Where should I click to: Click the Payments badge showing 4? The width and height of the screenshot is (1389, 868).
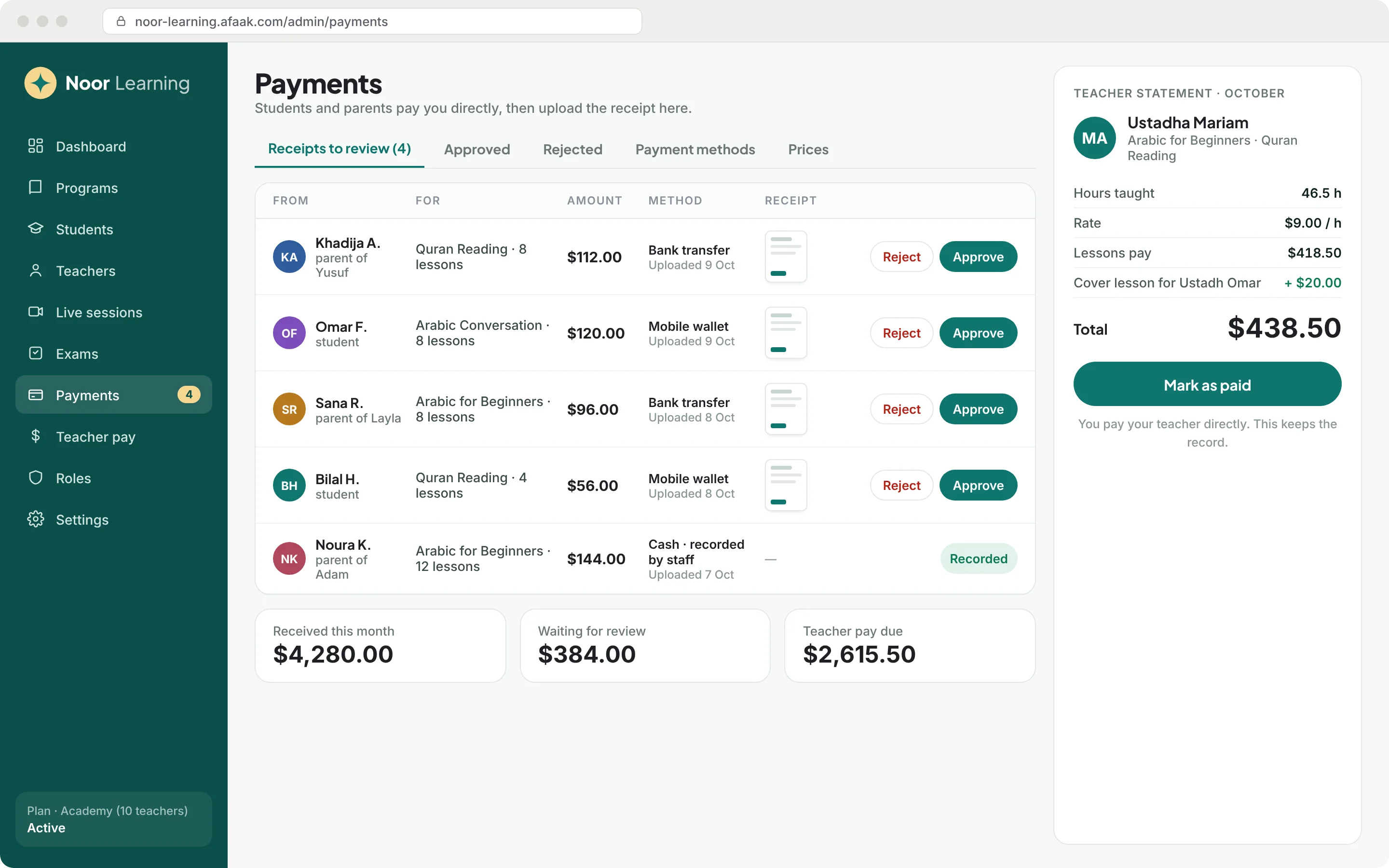(189, 394)
